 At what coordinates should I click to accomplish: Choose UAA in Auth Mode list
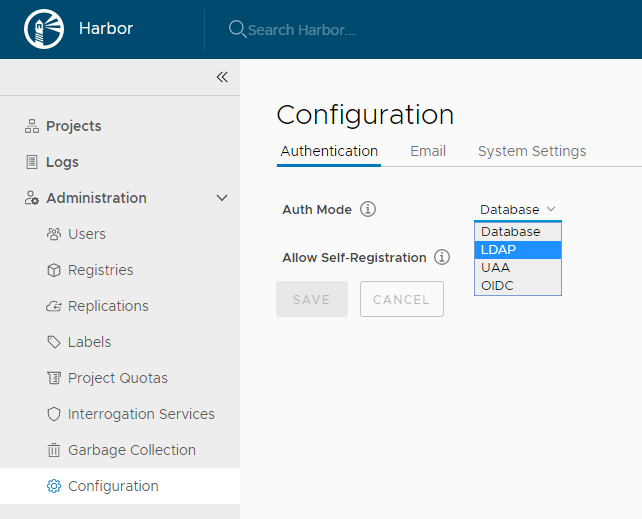[518, 268]
